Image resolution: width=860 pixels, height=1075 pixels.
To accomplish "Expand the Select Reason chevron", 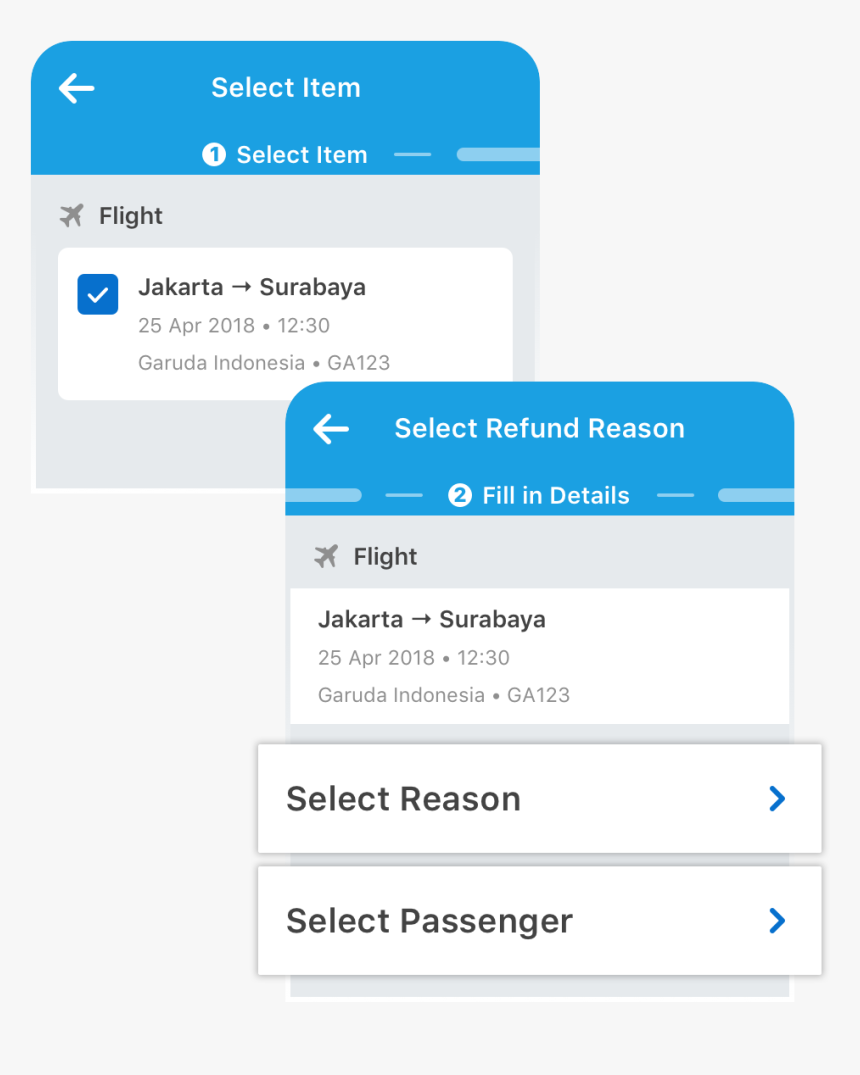I will tap(777, 799).
